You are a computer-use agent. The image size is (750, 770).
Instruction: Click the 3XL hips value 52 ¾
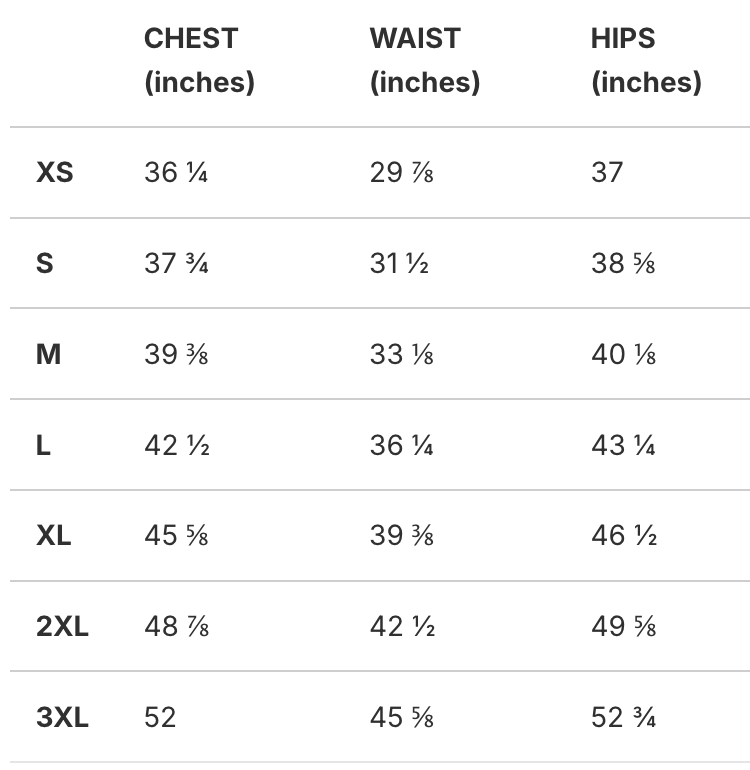[623, 718]
